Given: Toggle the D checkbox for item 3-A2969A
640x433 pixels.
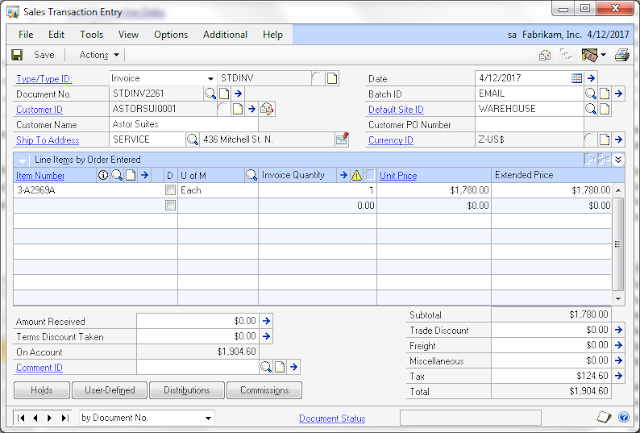Looking at the screenshot, I should click(x=170, y=189).
